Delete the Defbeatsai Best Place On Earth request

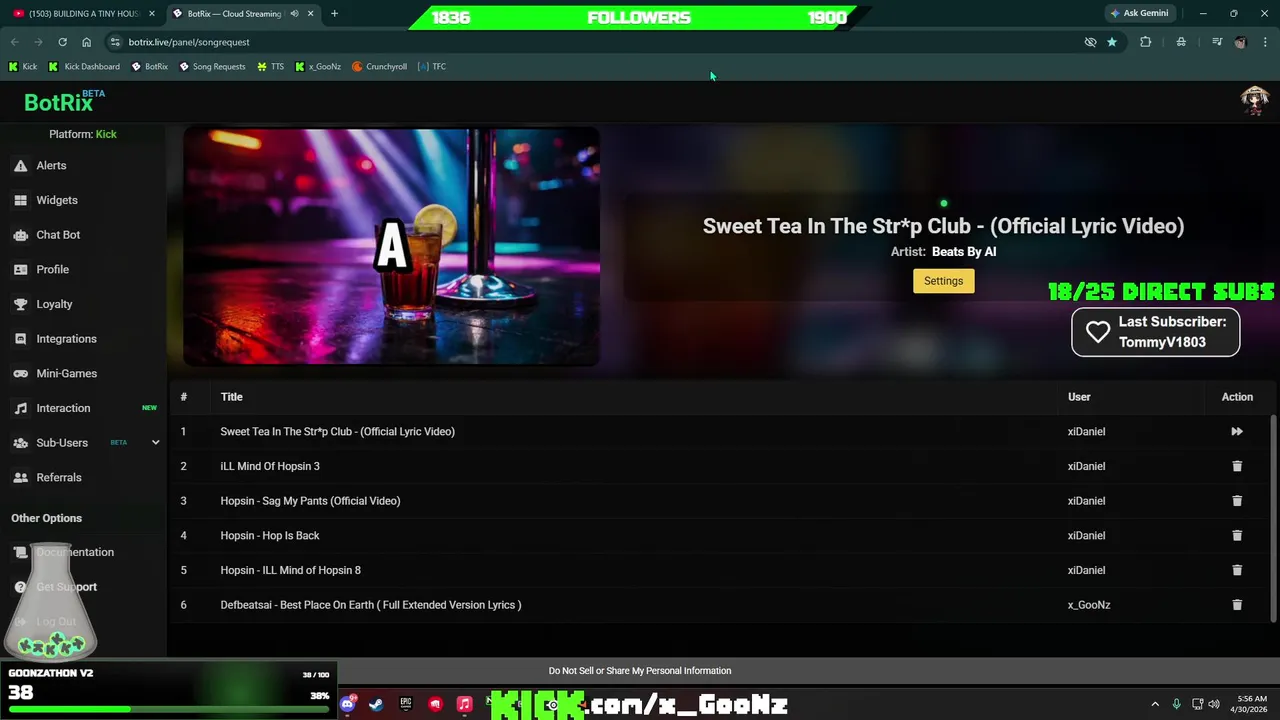click(1237, 605)
